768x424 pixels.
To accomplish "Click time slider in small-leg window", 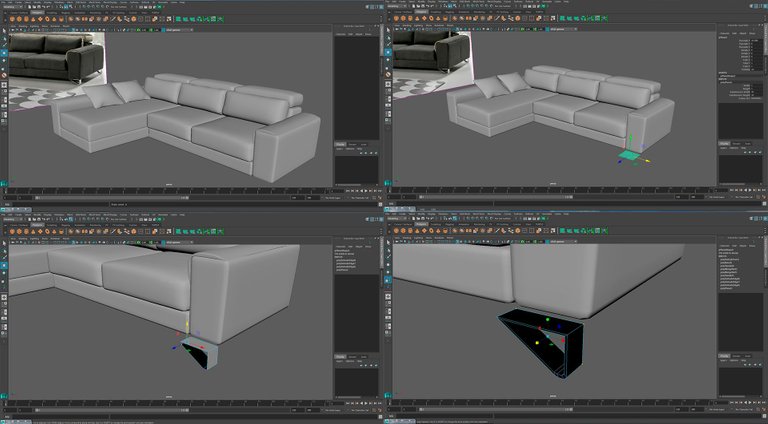I will (169, 403).
